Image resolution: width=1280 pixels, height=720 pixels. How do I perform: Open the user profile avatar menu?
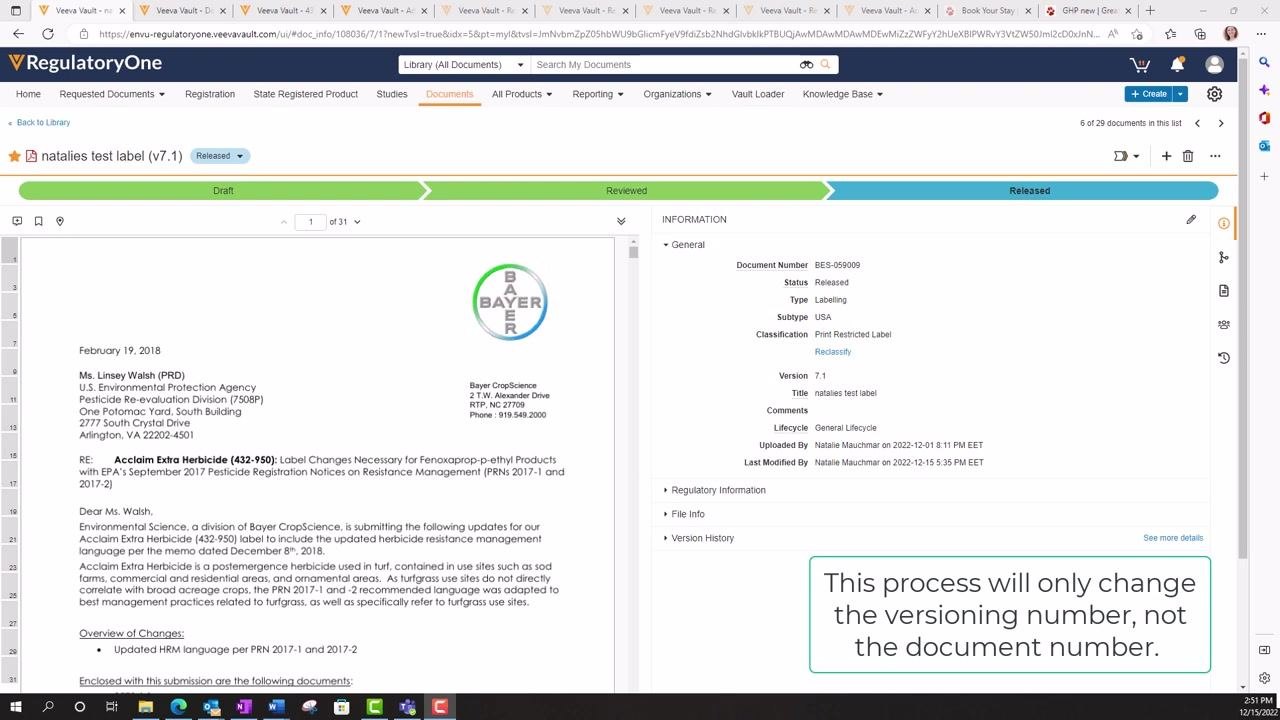1215,65
